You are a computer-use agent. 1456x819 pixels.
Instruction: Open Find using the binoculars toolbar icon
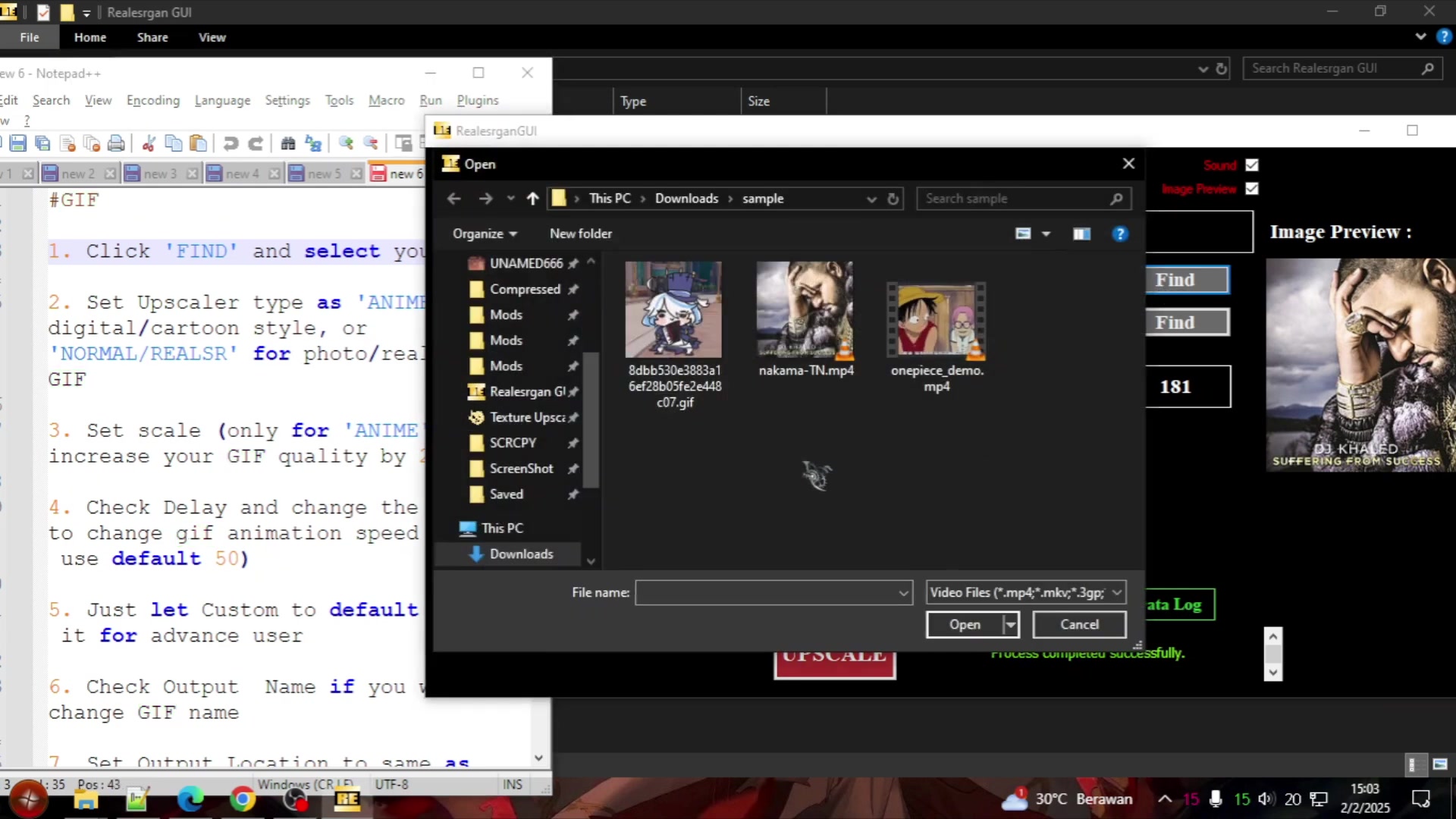(288, 143)
